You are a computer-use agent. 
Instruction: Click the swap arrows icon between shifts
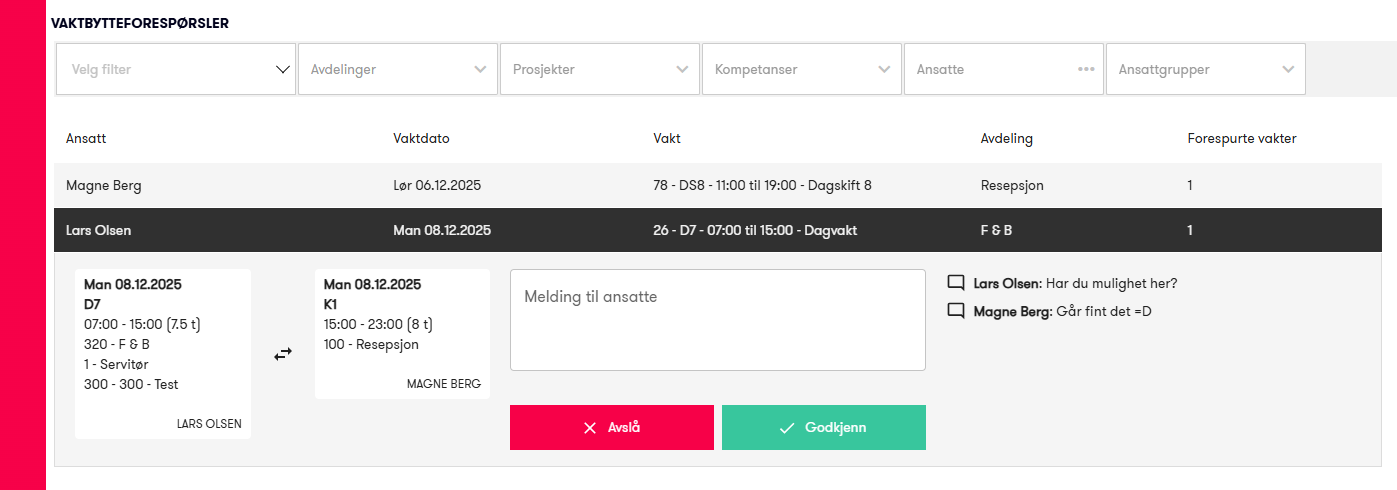click(283, 354)
